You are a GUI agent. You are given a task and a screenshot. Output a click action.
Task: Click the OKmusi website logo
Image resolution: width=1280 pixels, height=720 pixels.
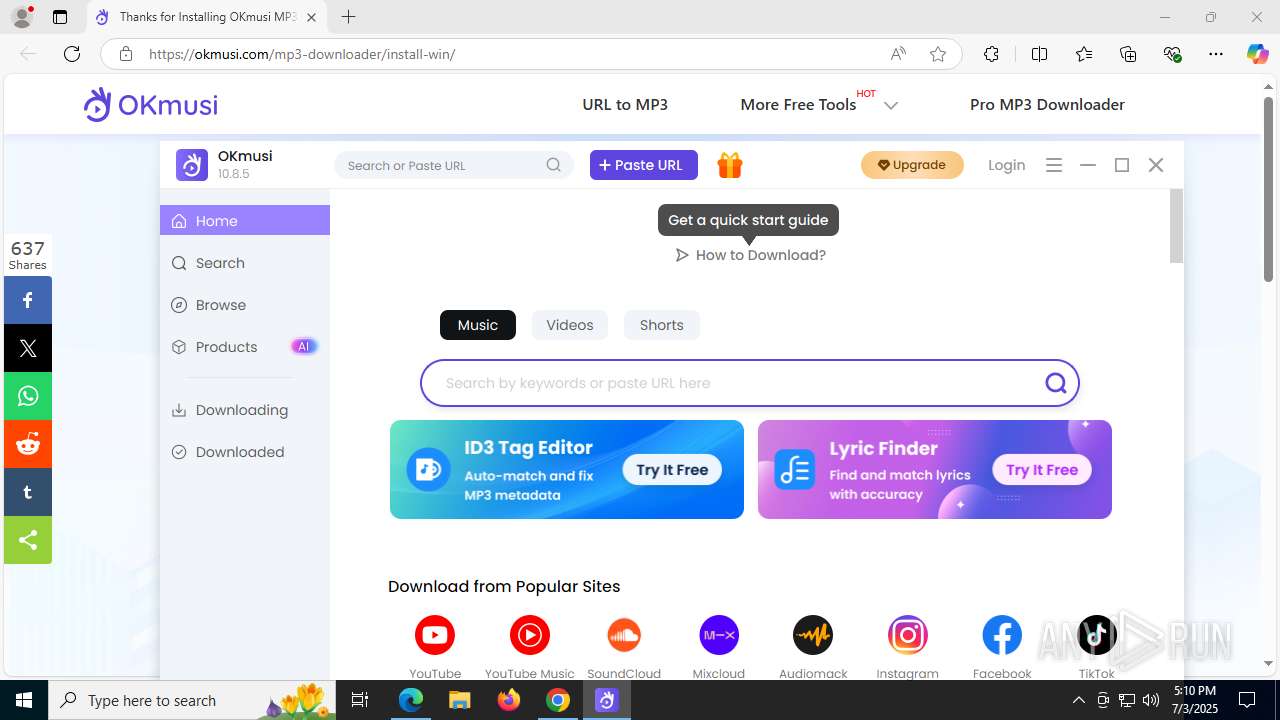tap(150, 104)
